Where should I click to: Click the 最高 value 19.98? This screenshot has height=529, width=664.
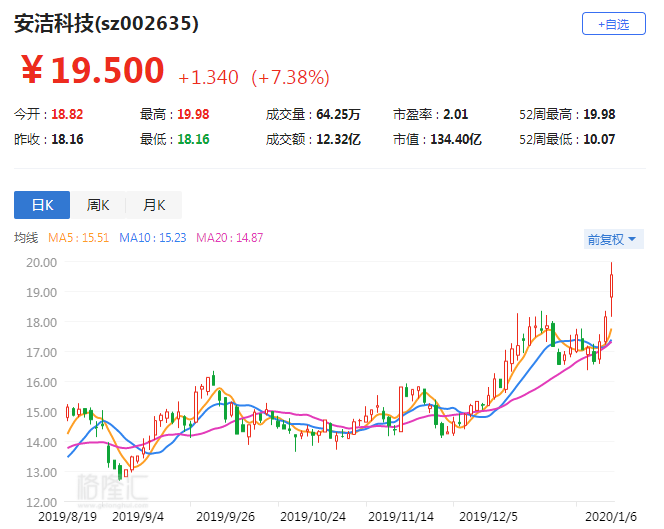pos(193,114)
